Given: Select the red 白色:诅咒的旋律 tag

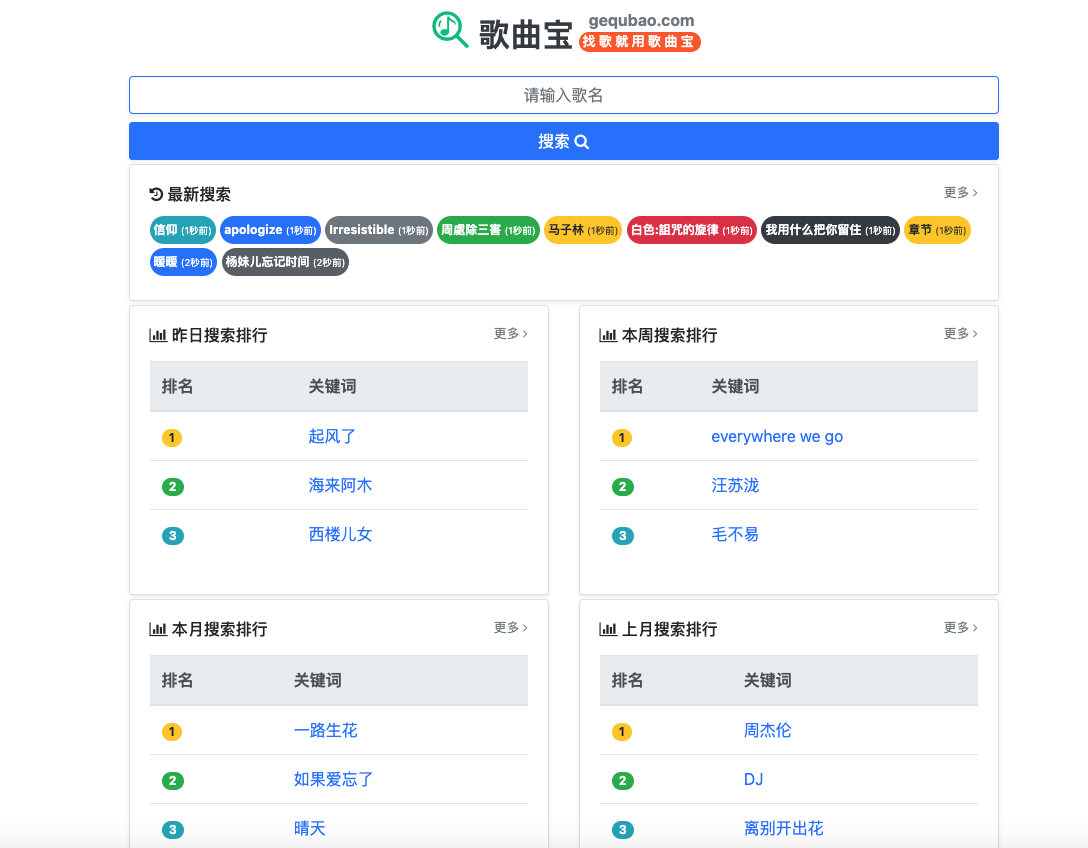Looking at the screenshot, I should (691, 230).
